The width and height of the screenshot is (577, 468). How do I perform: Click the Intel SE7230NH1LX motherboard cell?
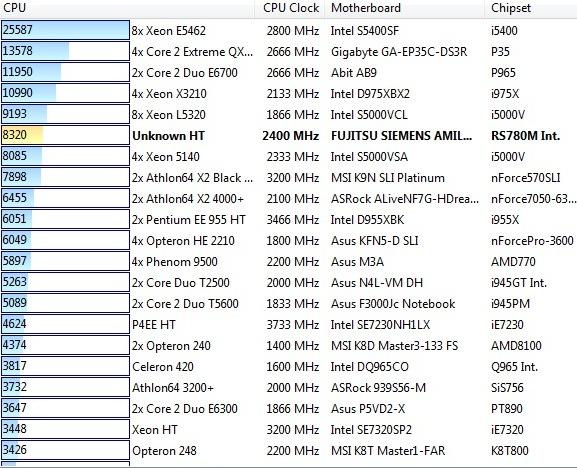point(380,325)
